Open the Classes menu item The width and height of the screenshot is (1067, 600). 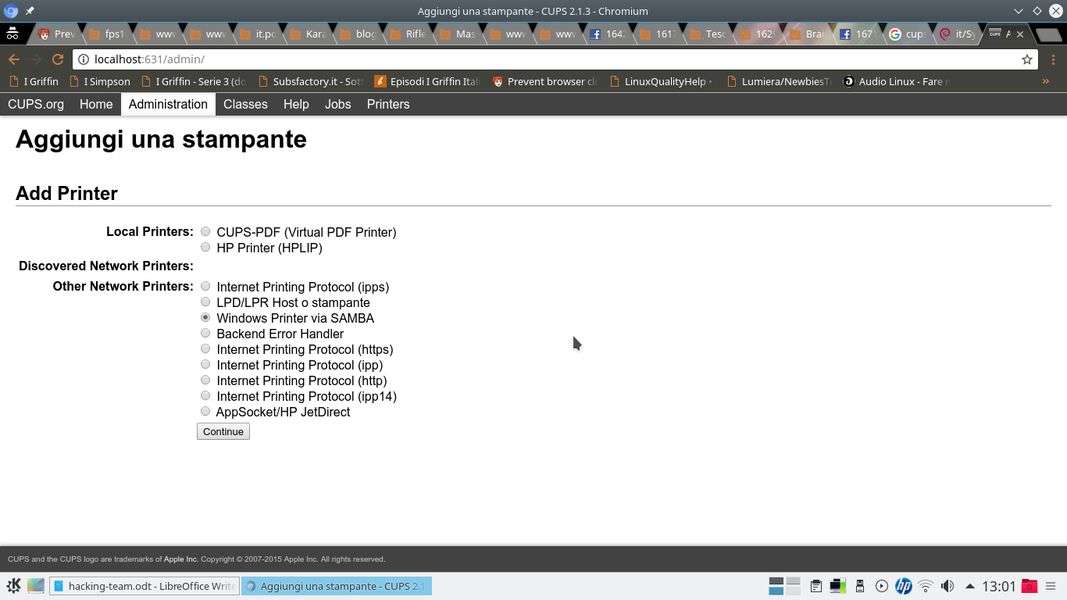[x=245, y=104]
